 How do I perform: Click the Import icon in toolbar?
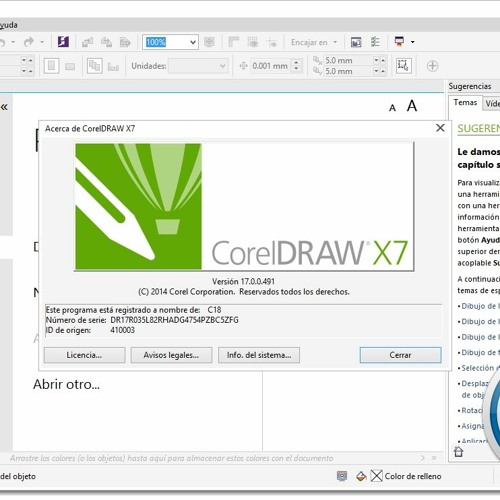tap(88, 42)
